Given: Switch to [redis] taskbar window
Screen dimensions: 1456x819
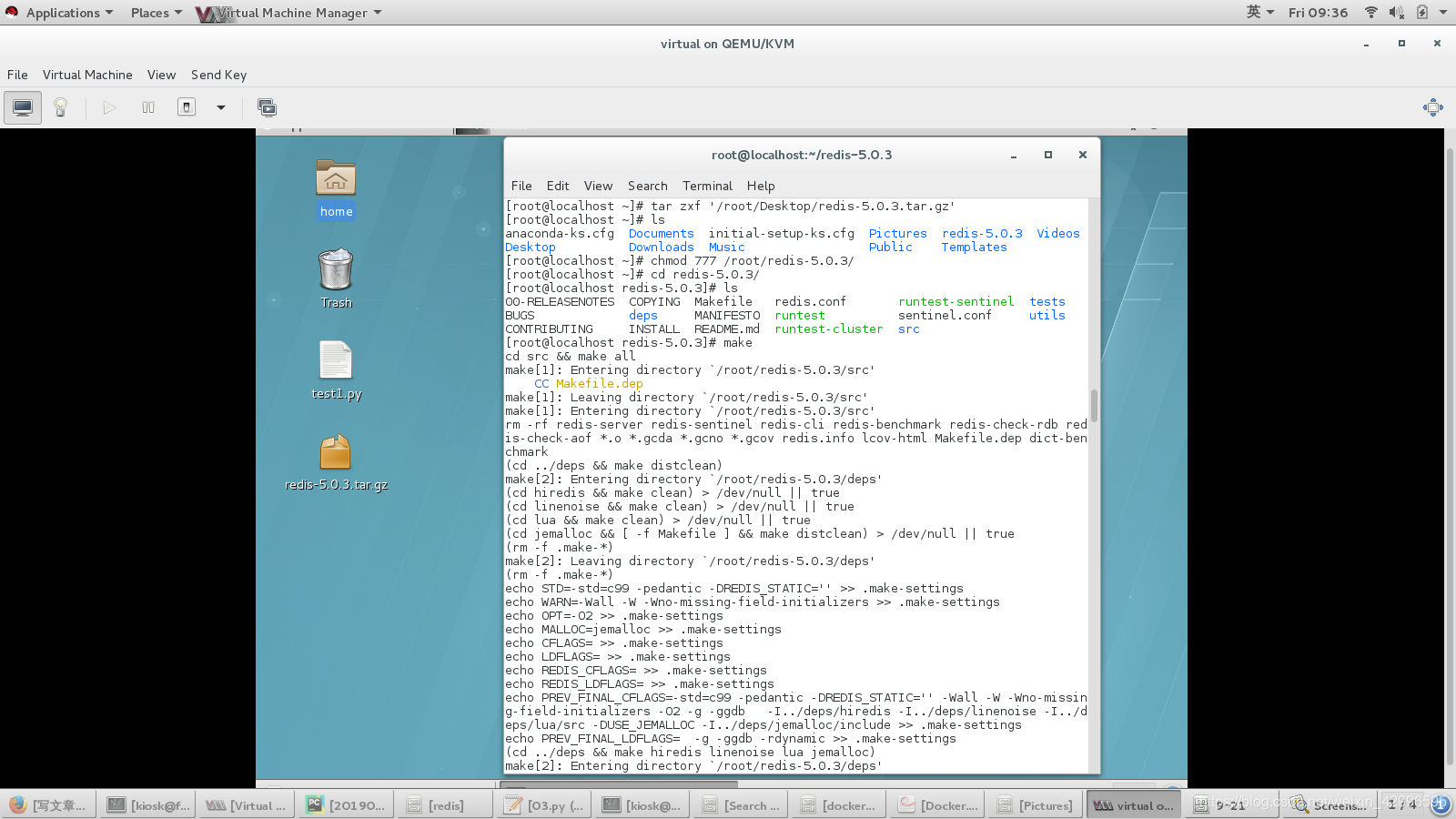Looking at the screenshot, I should tap(444, 805).
